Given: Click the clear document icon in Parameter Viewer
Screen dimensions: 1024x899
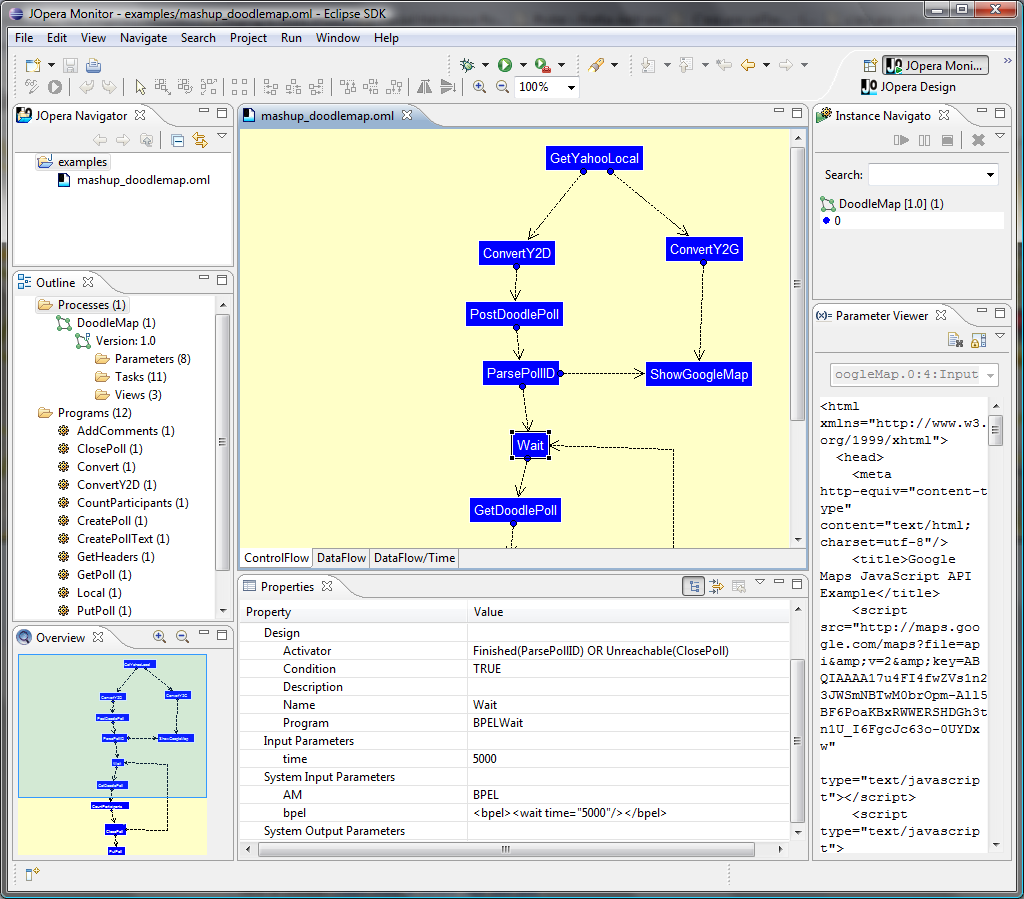Looking at the screenshot, I should 955,339.
